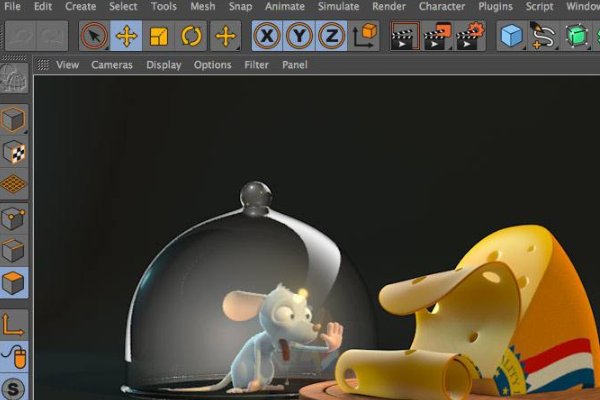
Task: Toggle the Z axis lock
Action: [x=331, y=38]
